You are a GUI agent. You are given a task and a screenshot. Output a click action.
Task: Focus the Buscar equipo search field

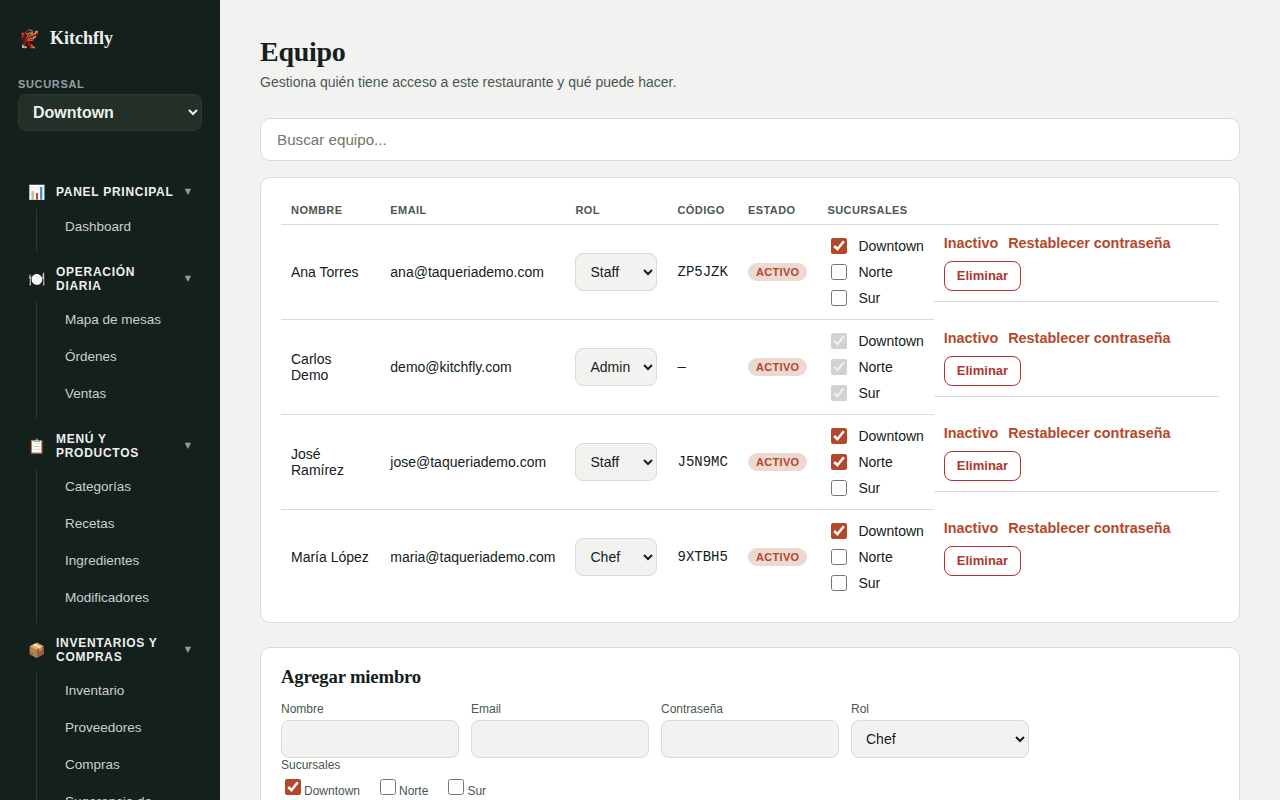click(x=750, y=140)
